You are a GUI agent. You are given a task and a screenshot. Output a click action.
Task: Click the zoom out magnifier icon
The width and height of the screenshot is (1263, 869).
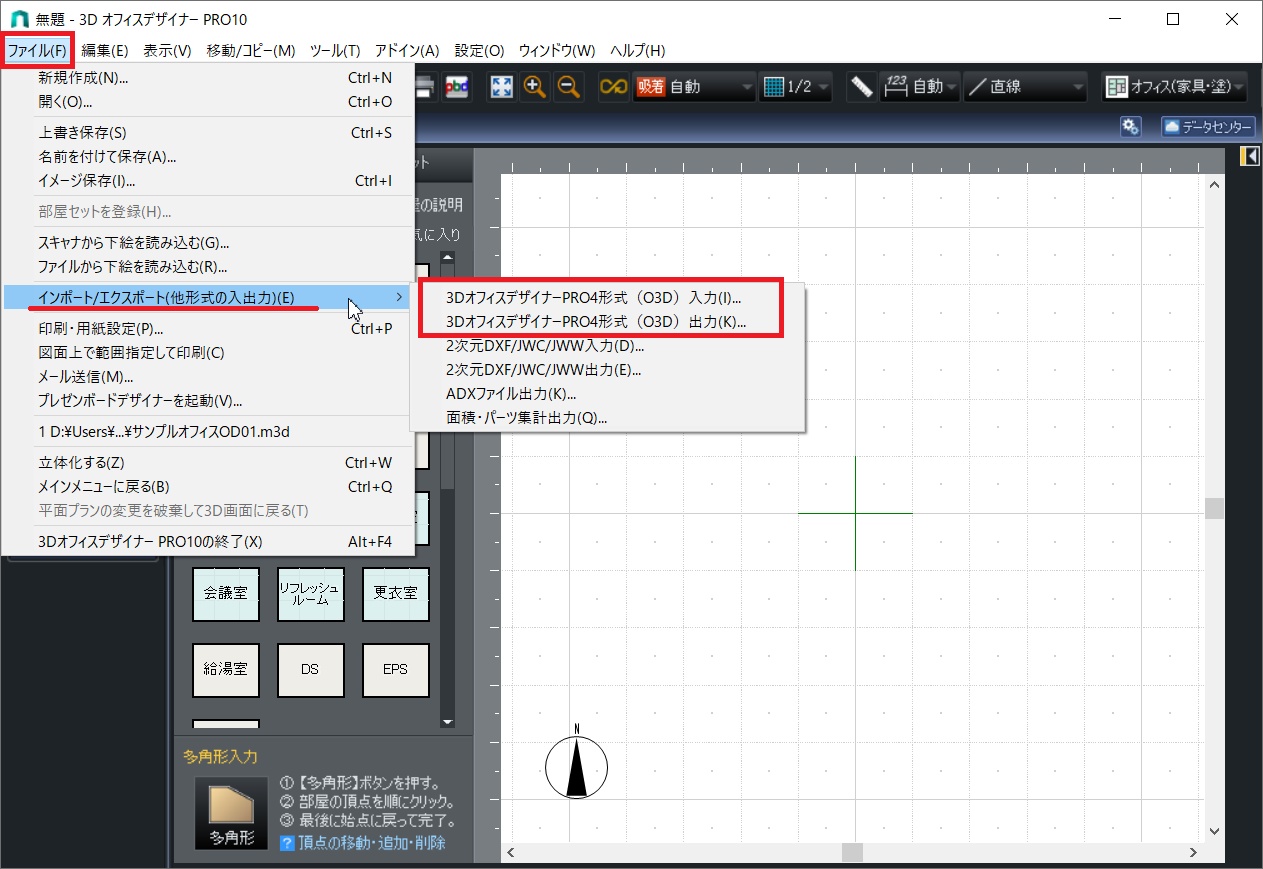tap(569, 87)
